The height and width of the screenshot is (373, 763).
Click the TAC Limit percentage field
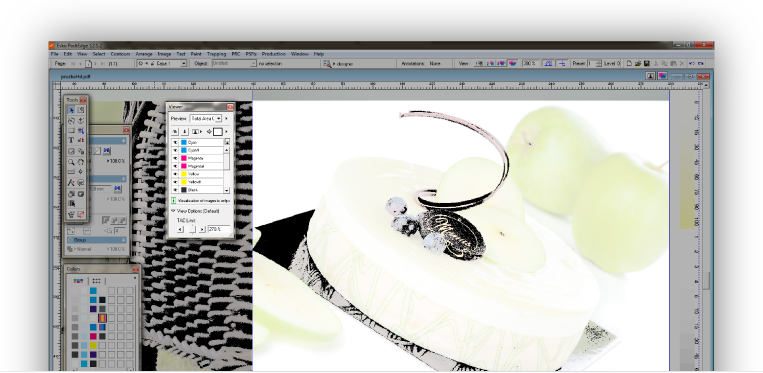coord(218,229)
